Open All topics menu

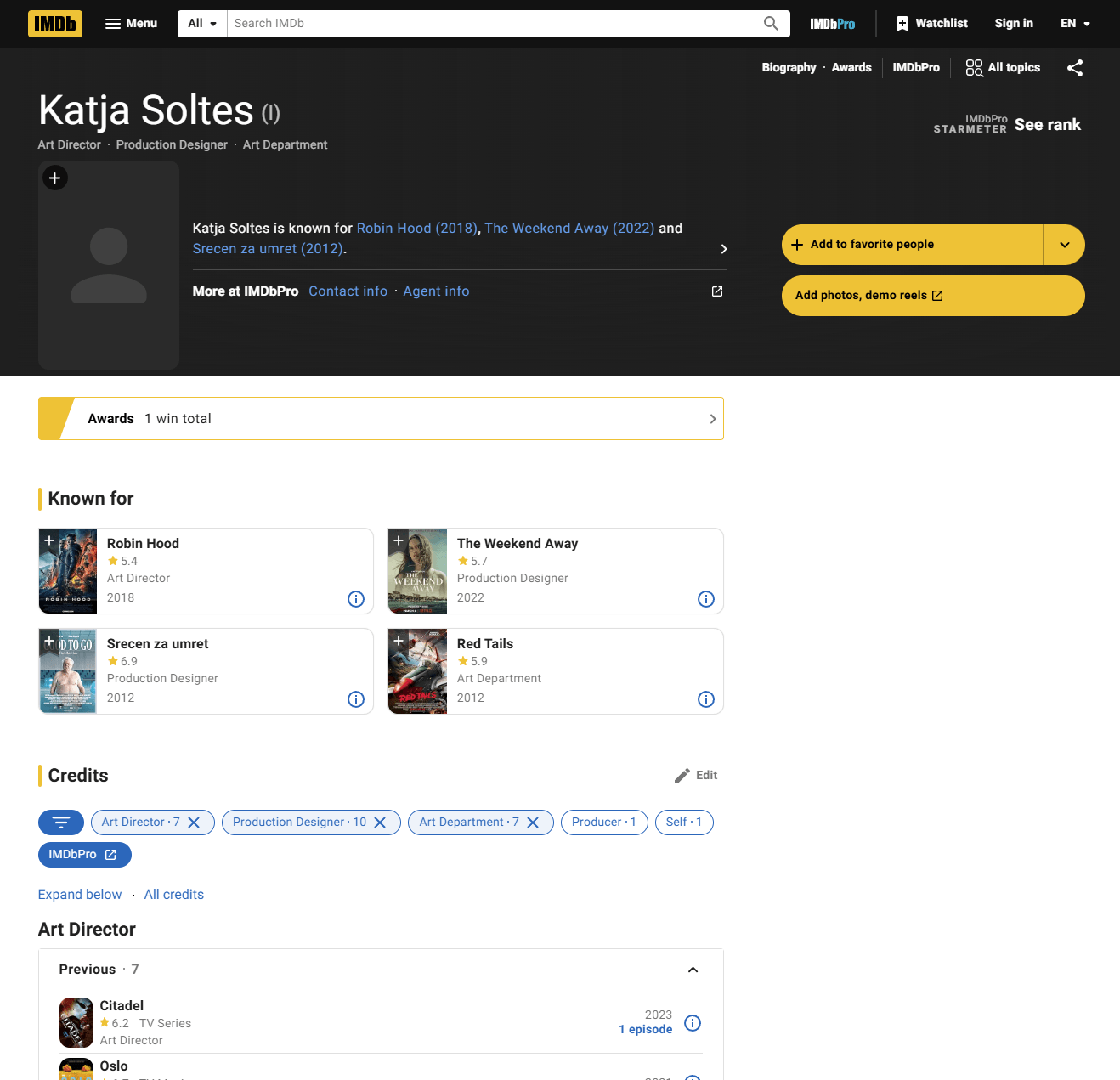[1003, 67]
